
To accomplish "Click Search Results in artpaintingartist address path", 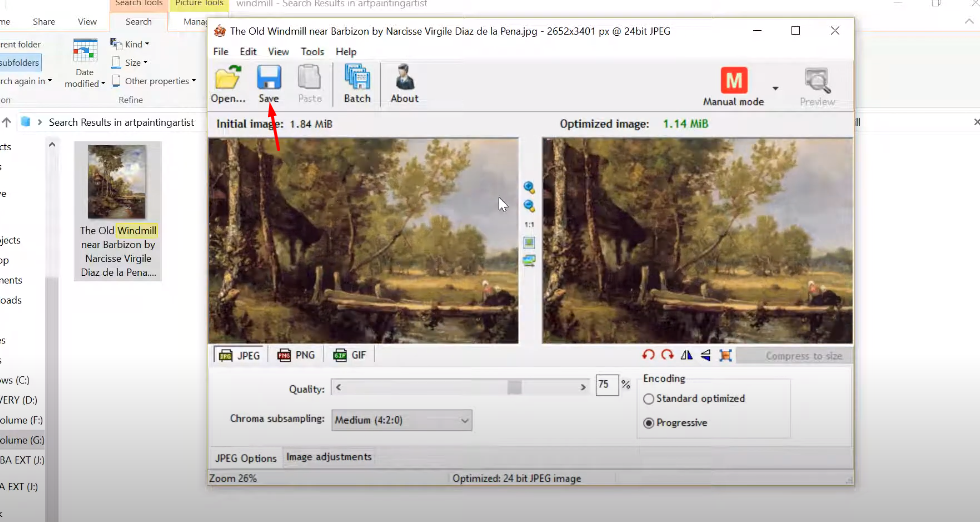I will (x=121, y=122).
